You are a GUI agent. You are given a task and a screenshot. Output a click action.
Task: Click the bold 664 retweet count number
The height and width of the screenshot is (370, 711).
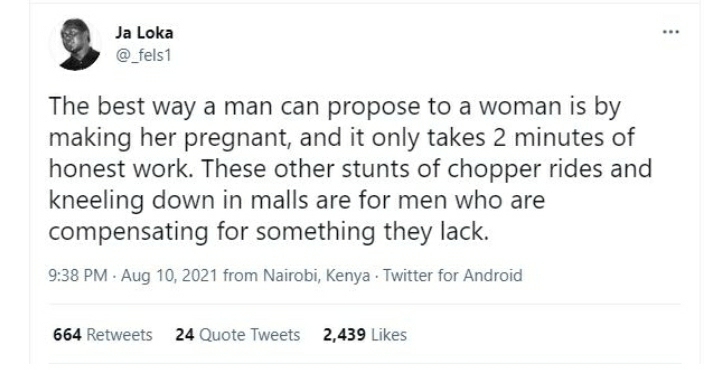tap(67, 335)
